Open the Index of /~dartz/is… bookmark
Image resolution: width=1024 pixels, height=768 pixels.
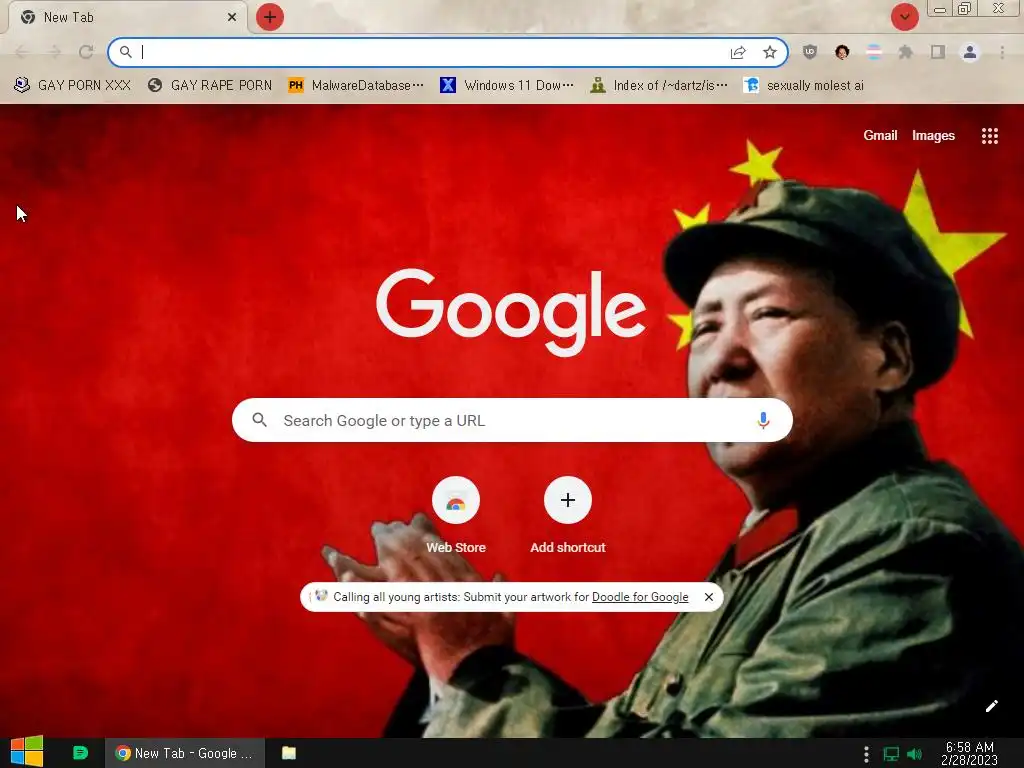tap(658, 86)
